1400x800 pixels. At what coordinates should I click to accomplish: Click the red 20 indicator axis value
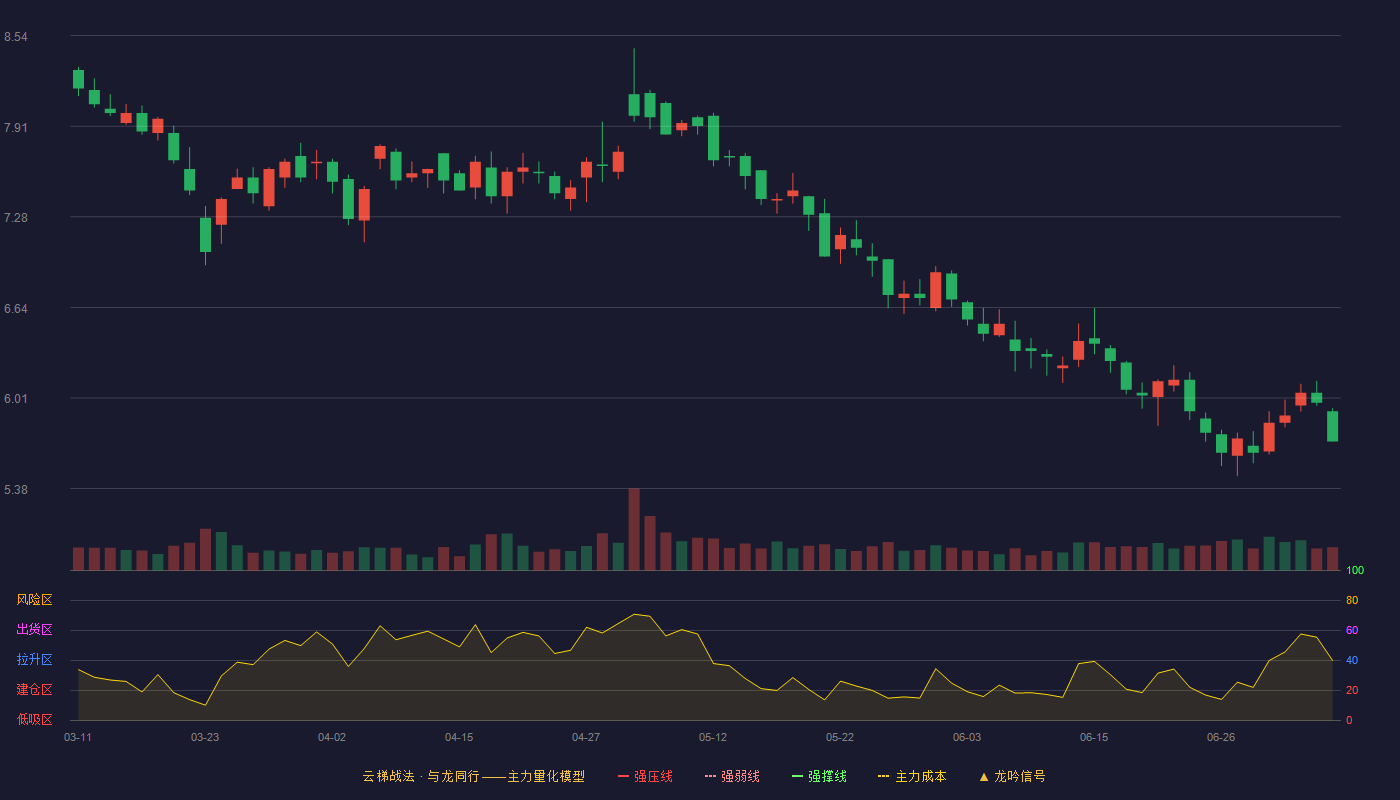(1352, 690)
